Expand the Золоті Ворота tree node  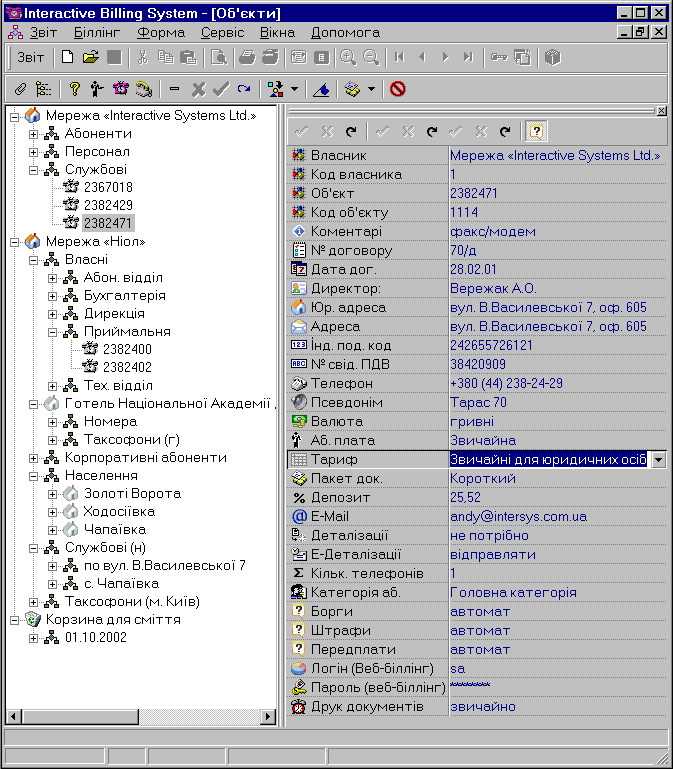click(x=52, y=494)
